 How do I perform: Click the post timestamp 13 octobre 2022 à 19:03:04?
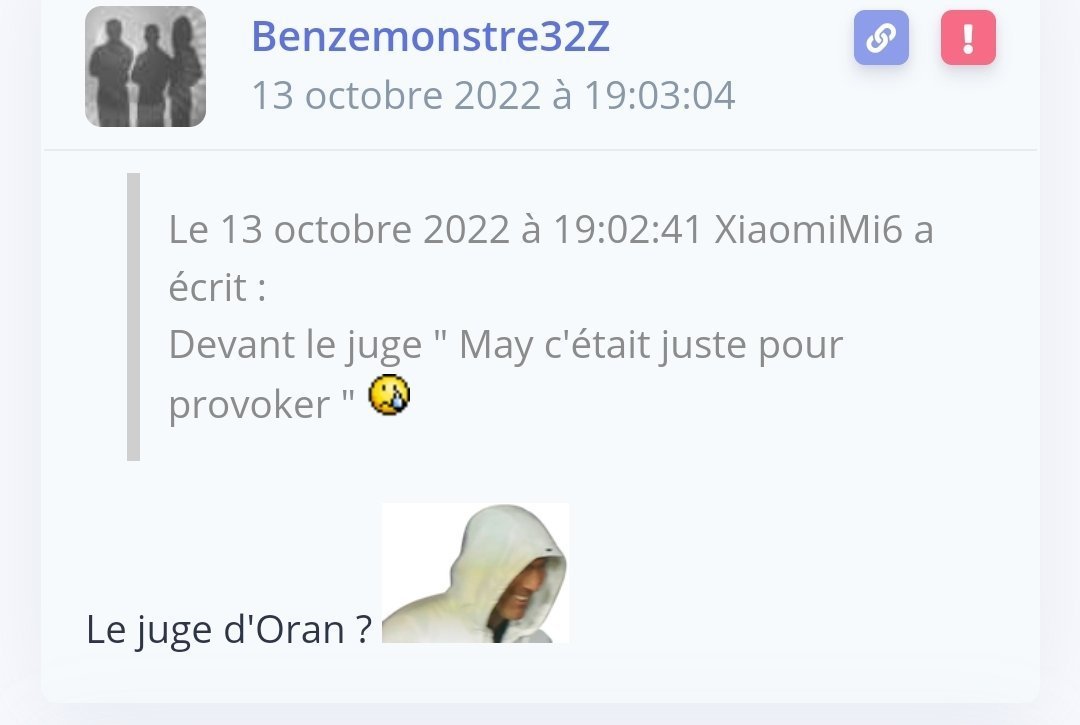(493, 95)
